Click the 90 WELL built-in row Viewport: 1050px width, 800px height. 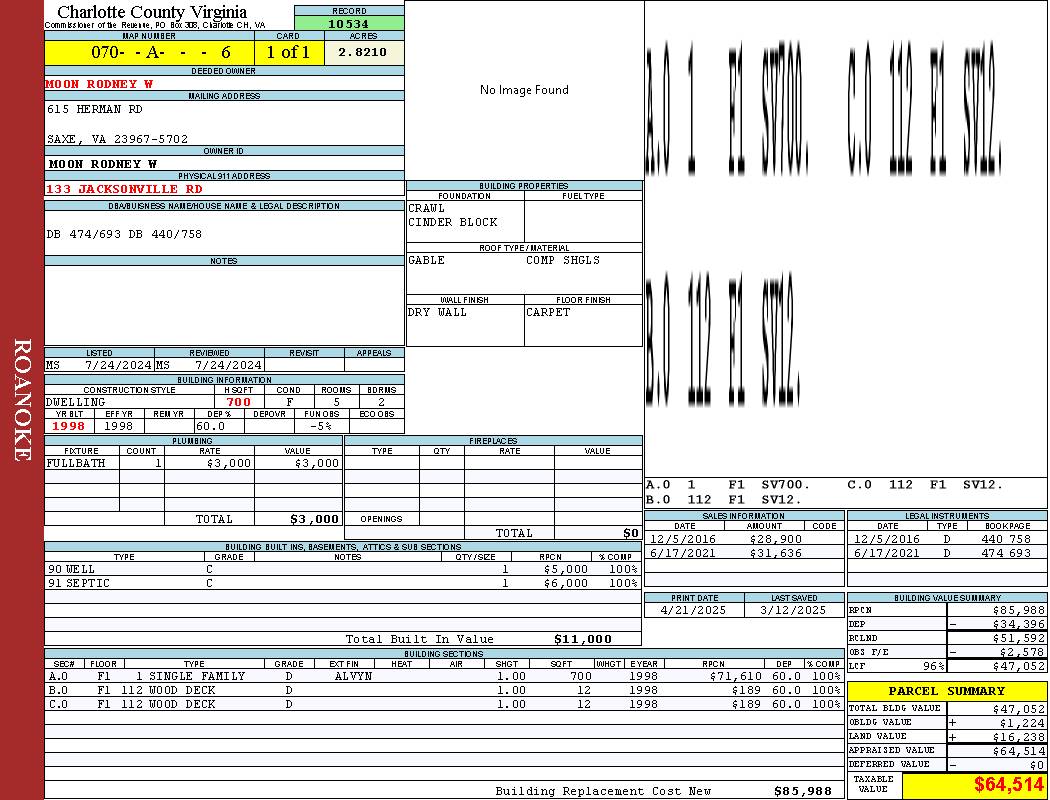pos(72,569)
